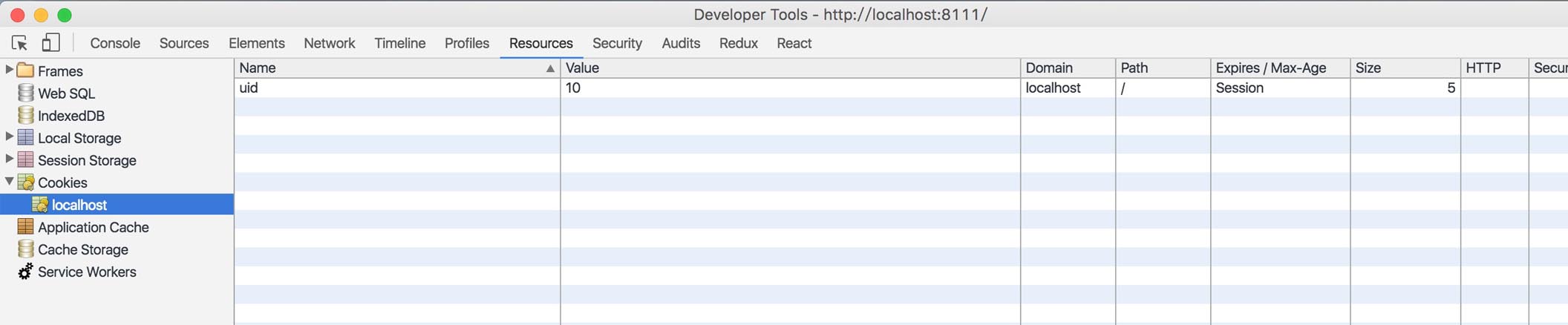This screenshot has height=325, width=1568.
Task: Open the Redux tab
Action: (738, 43)
